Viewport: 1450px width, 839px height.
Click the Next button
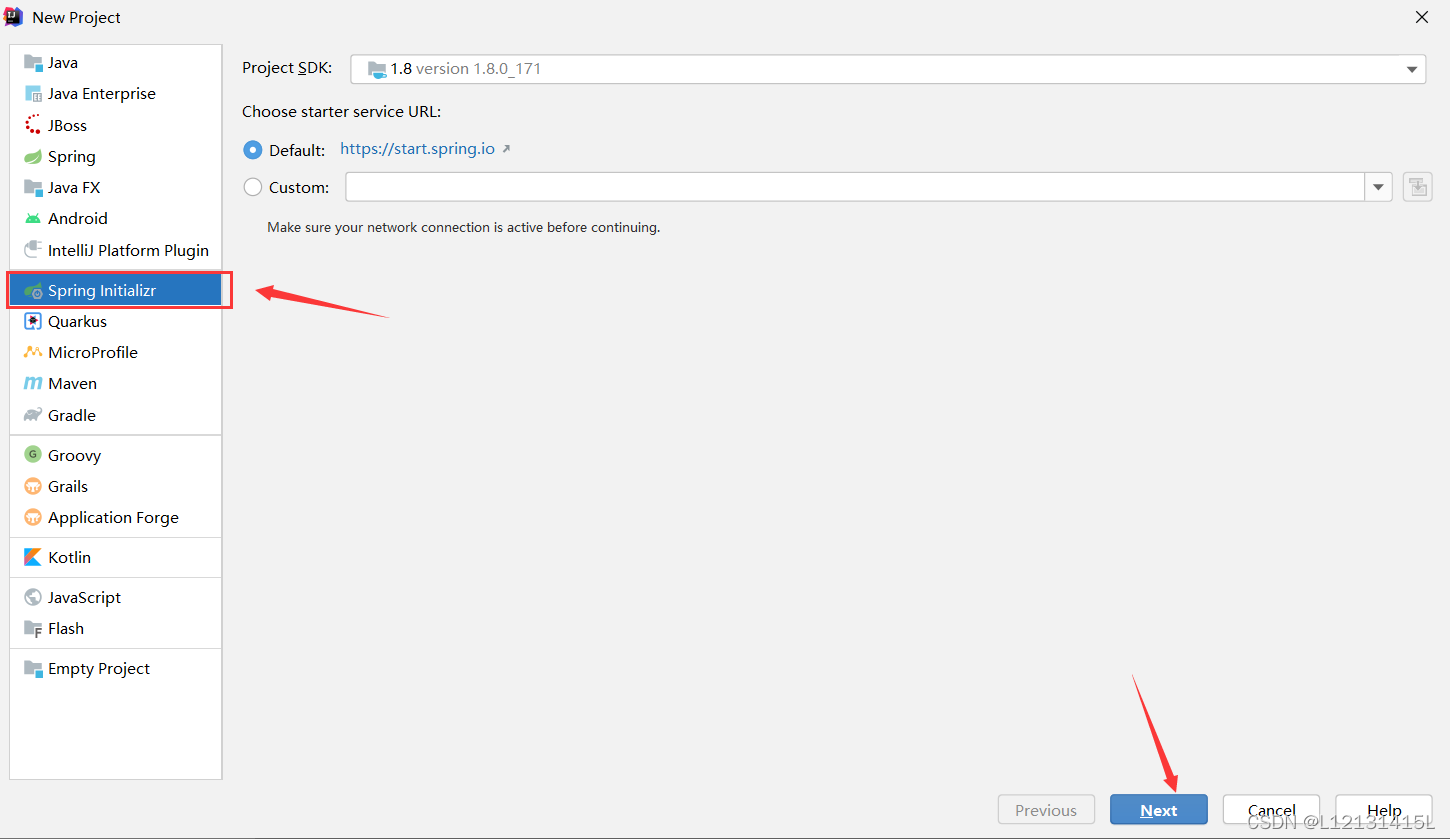(x=1158, y=810)
